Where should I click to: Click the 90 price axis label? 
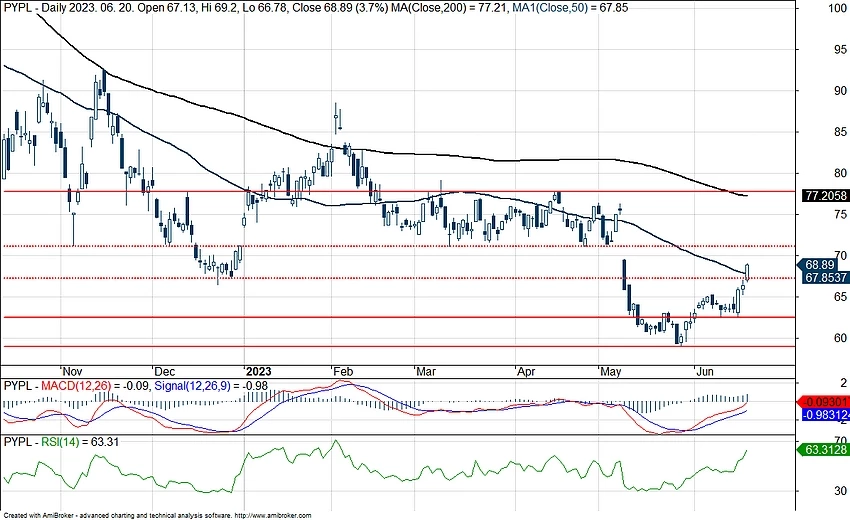pos(840,91)
